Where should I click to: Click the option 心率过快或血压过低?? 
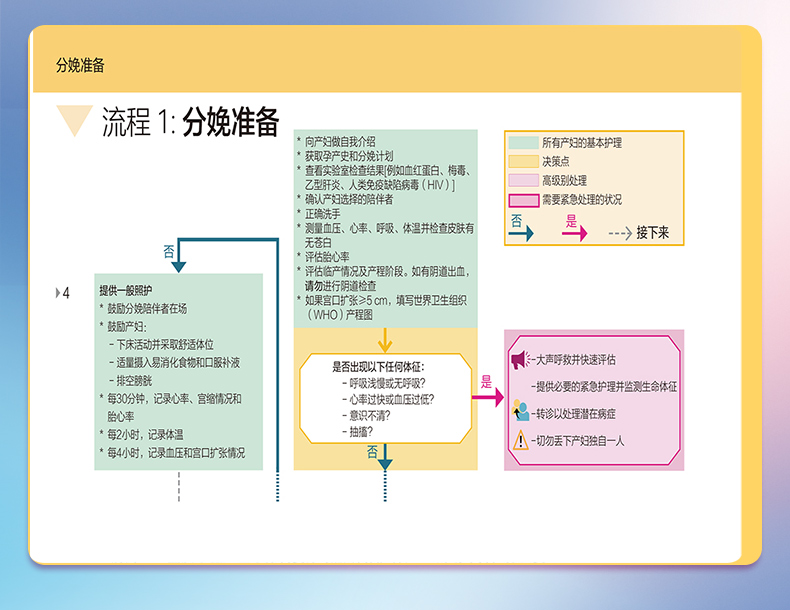point(391,399)
